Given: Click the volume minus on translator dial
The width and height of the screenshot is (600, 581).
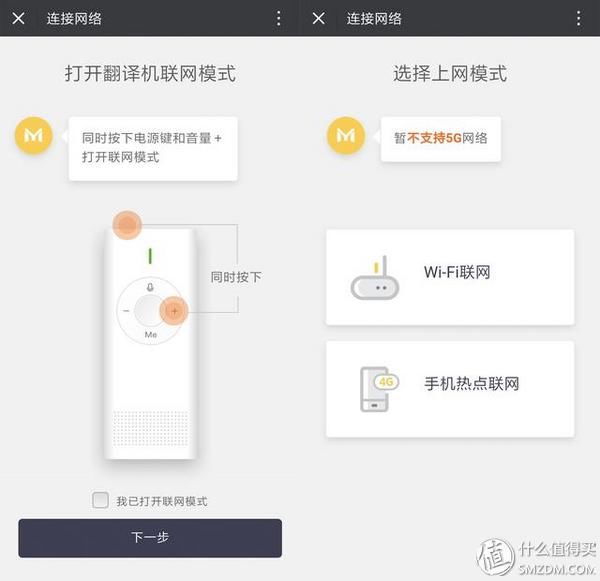Looking at the screenshot, I should tap(126, 311).
